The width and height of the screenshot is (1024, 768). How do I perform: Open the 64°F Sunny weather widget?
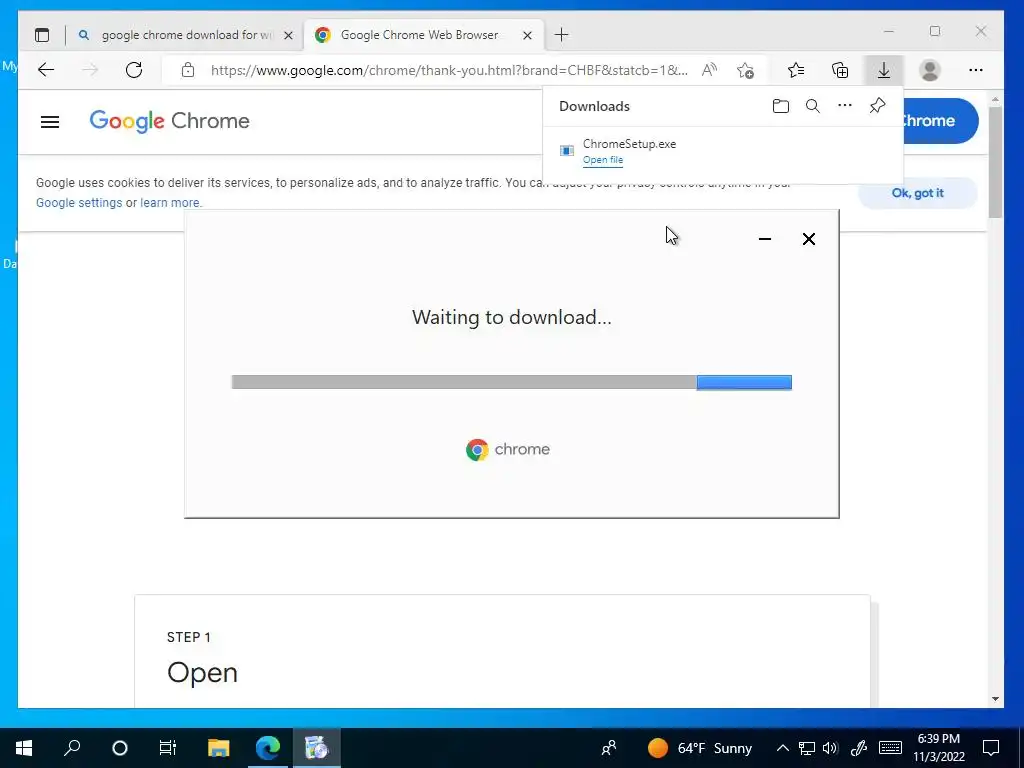[x=699, y=748]
